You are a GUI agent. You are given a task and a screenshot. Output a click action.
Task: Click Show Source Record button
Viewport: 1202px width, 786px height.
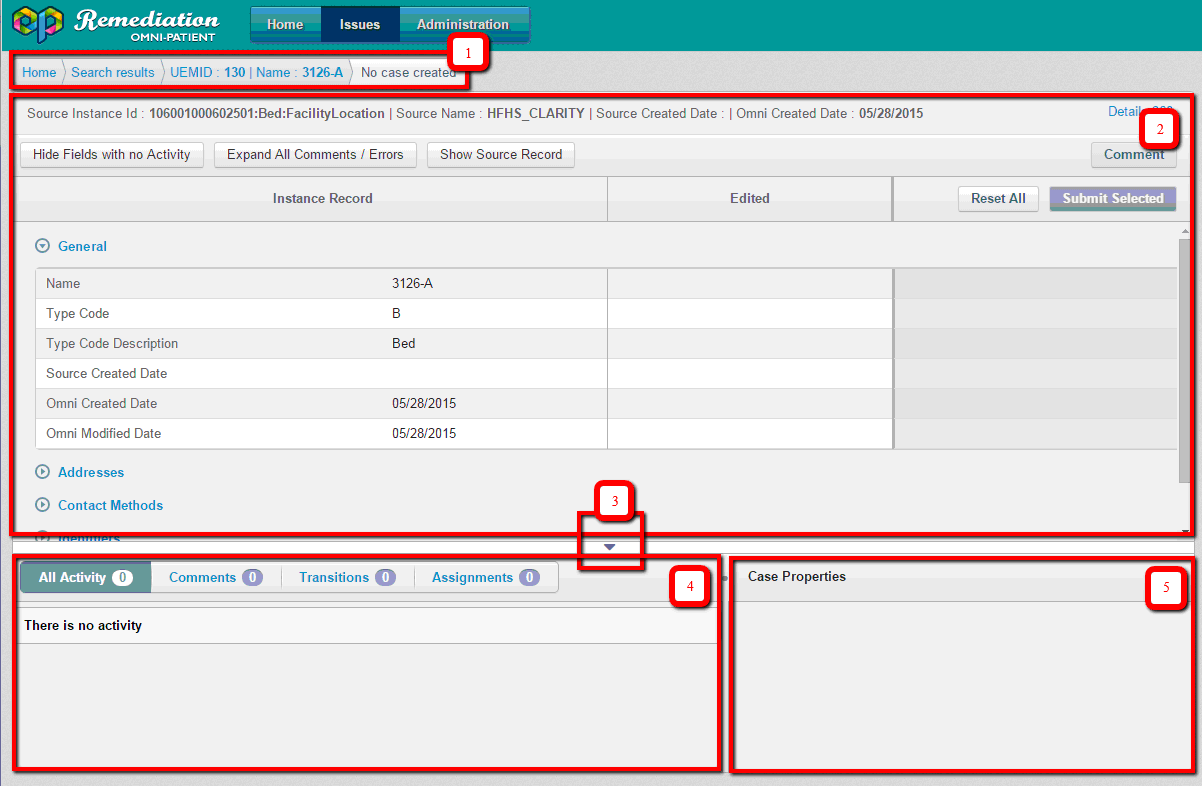pyautogui.click(x=501, y=155)
